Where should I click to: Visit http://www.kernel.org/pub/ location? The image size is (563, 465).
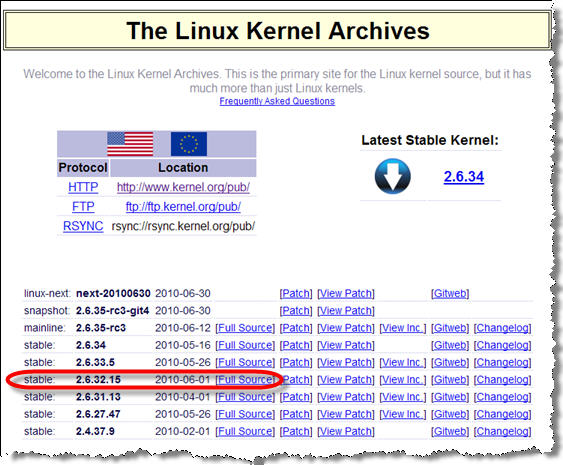point(183,187)
